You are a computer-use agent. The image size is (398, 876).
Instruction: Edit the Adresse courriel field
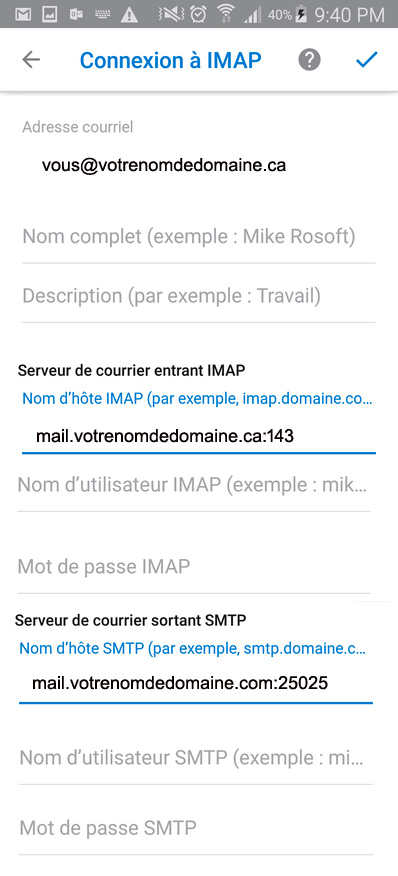coord(198,165)
